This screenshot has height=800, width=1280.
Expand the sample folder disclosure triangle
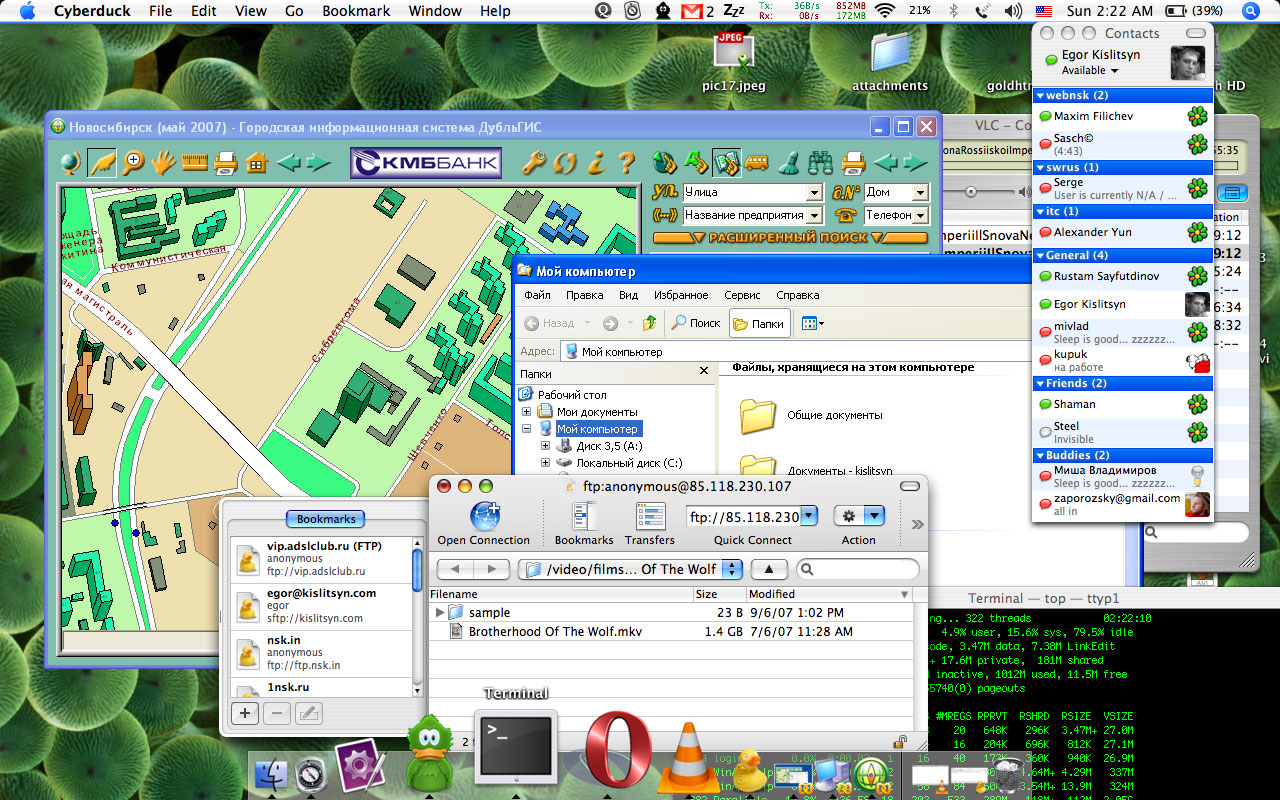tap(440, 612)
